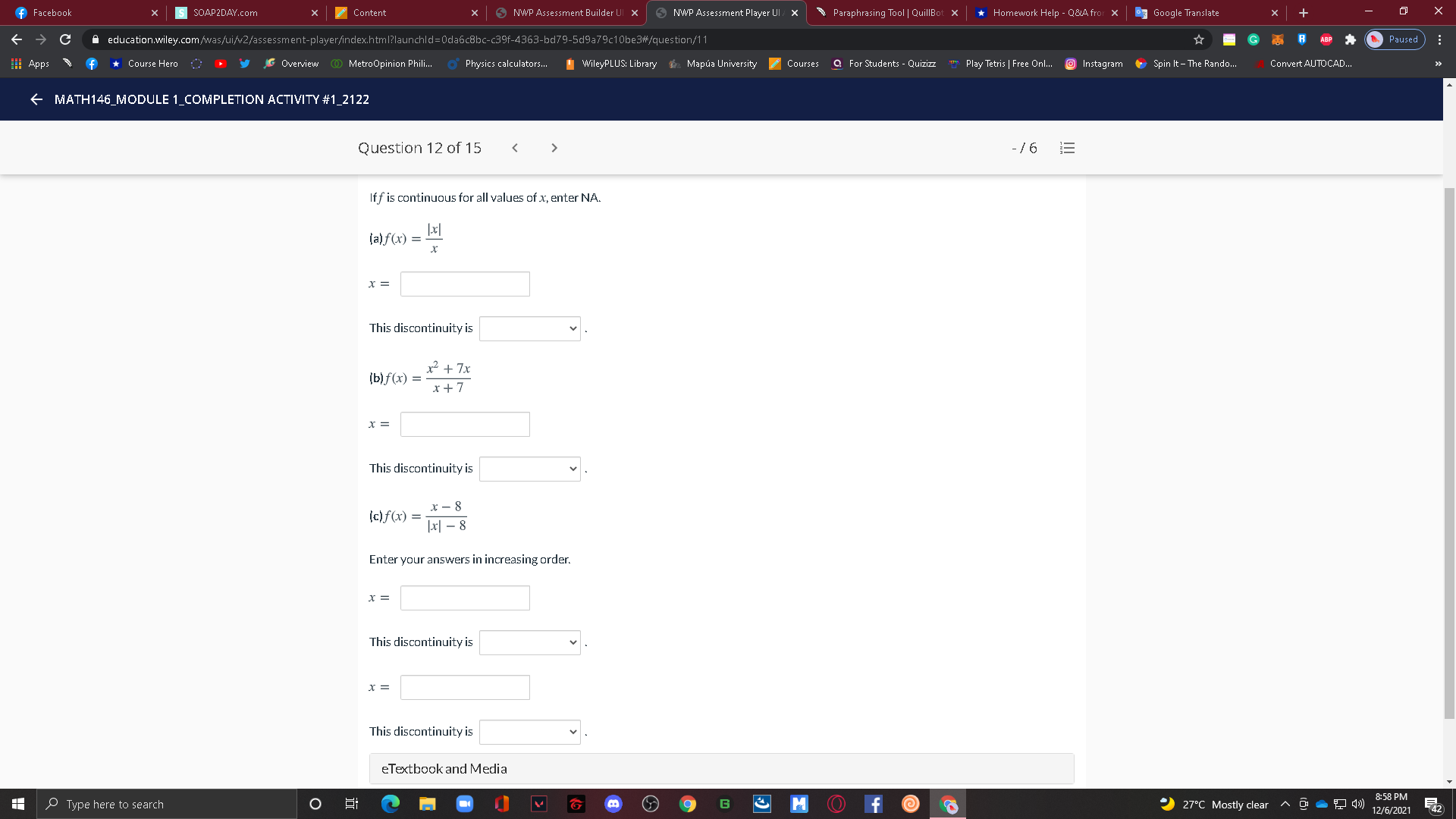Image resolution: width=1456 pixels, height=819 pixels.
Task: Open the MetaMask extension
Action: tap(1276, 39)
